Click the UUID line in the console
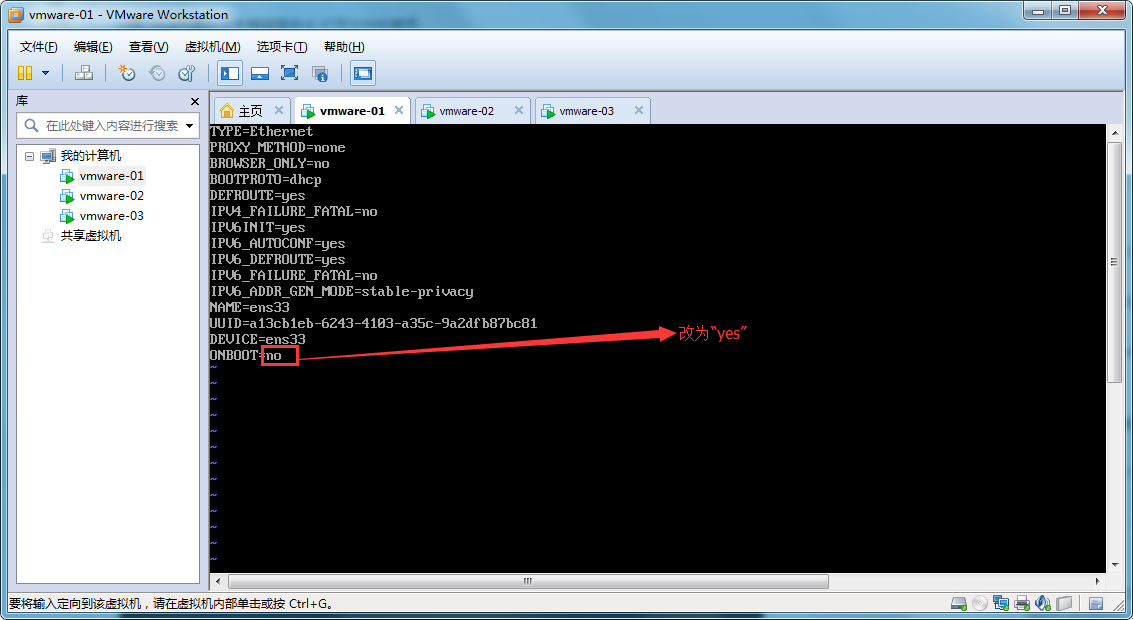The height and width of the screenshot is (620, 1133). click(x=373, y=324)
